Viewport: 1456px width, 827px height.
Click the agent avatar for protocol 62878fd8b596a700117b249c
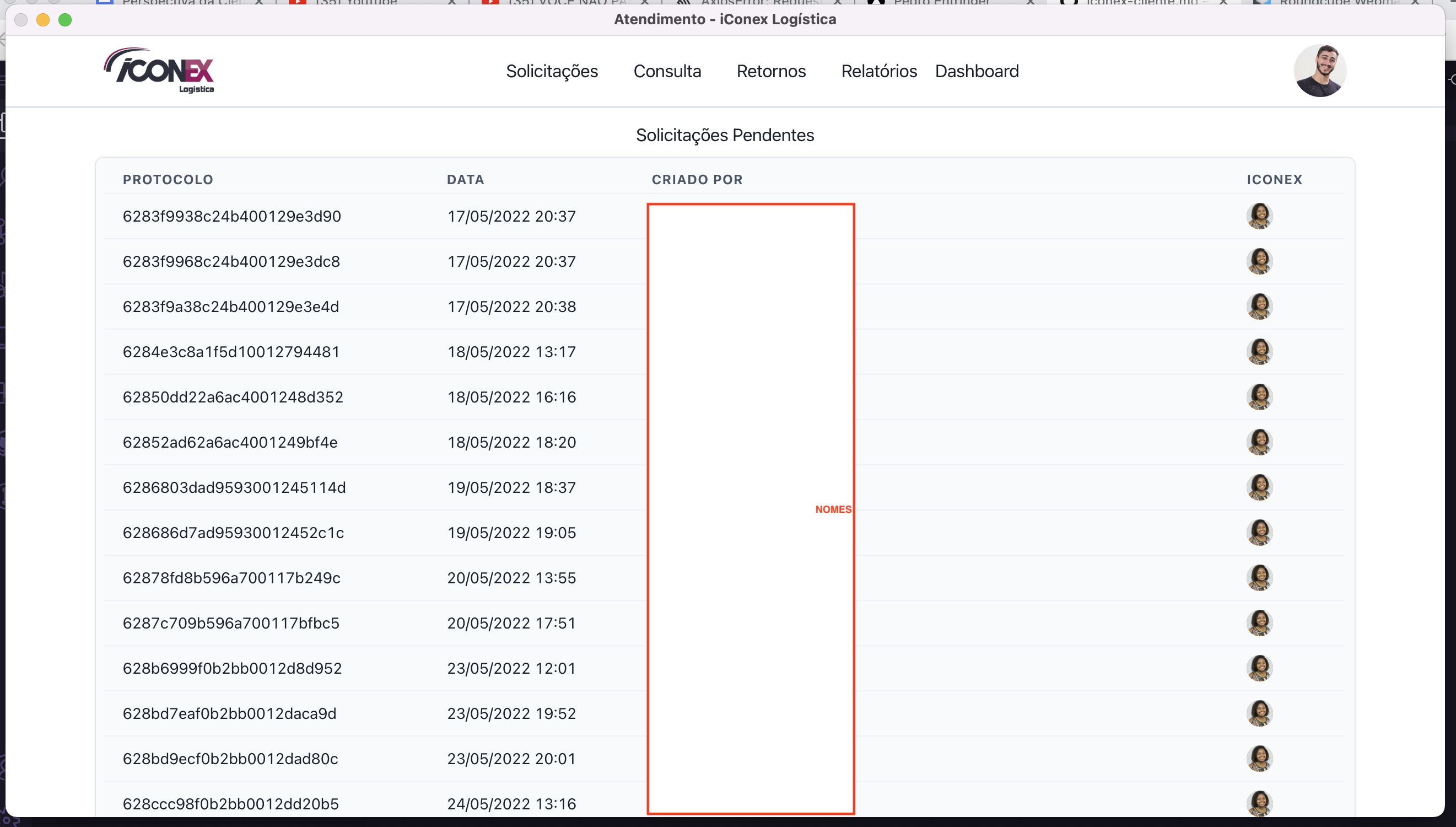[1259, 578]
